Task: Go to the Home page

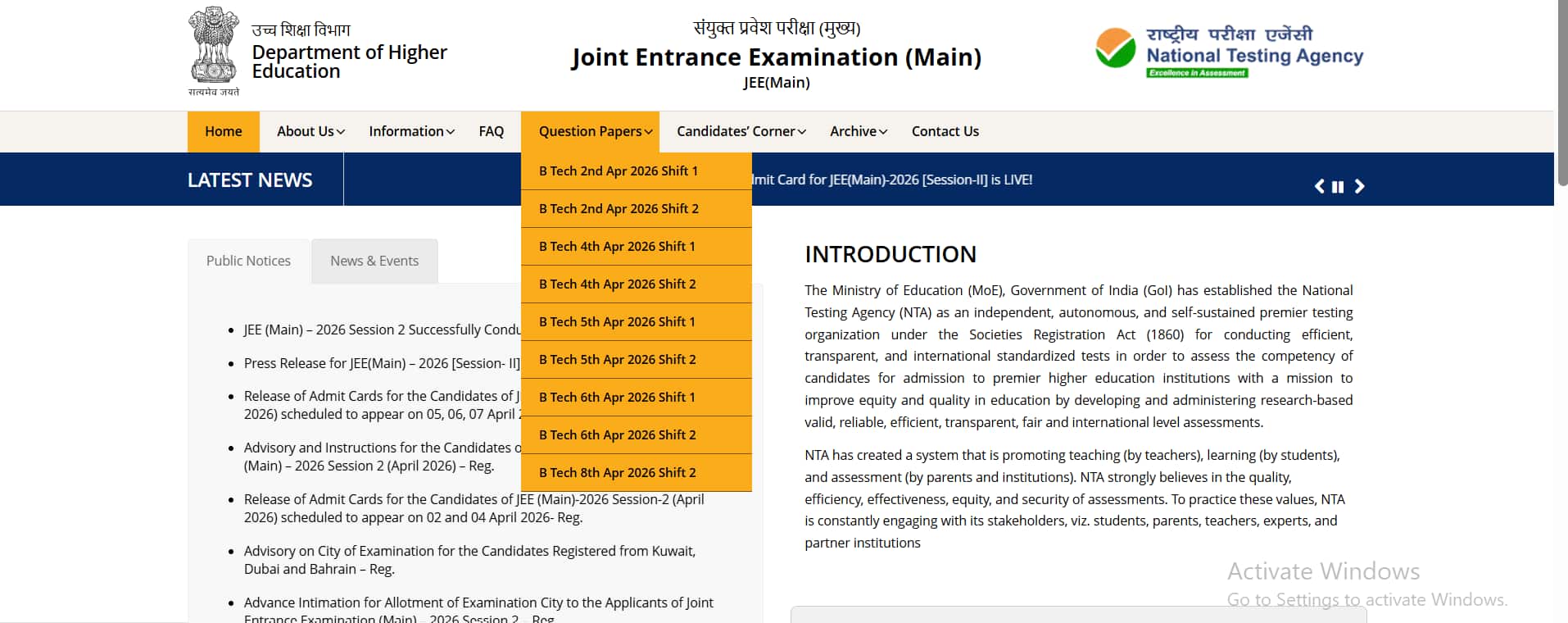Action: pyautogui.click(x=223, y=131)
